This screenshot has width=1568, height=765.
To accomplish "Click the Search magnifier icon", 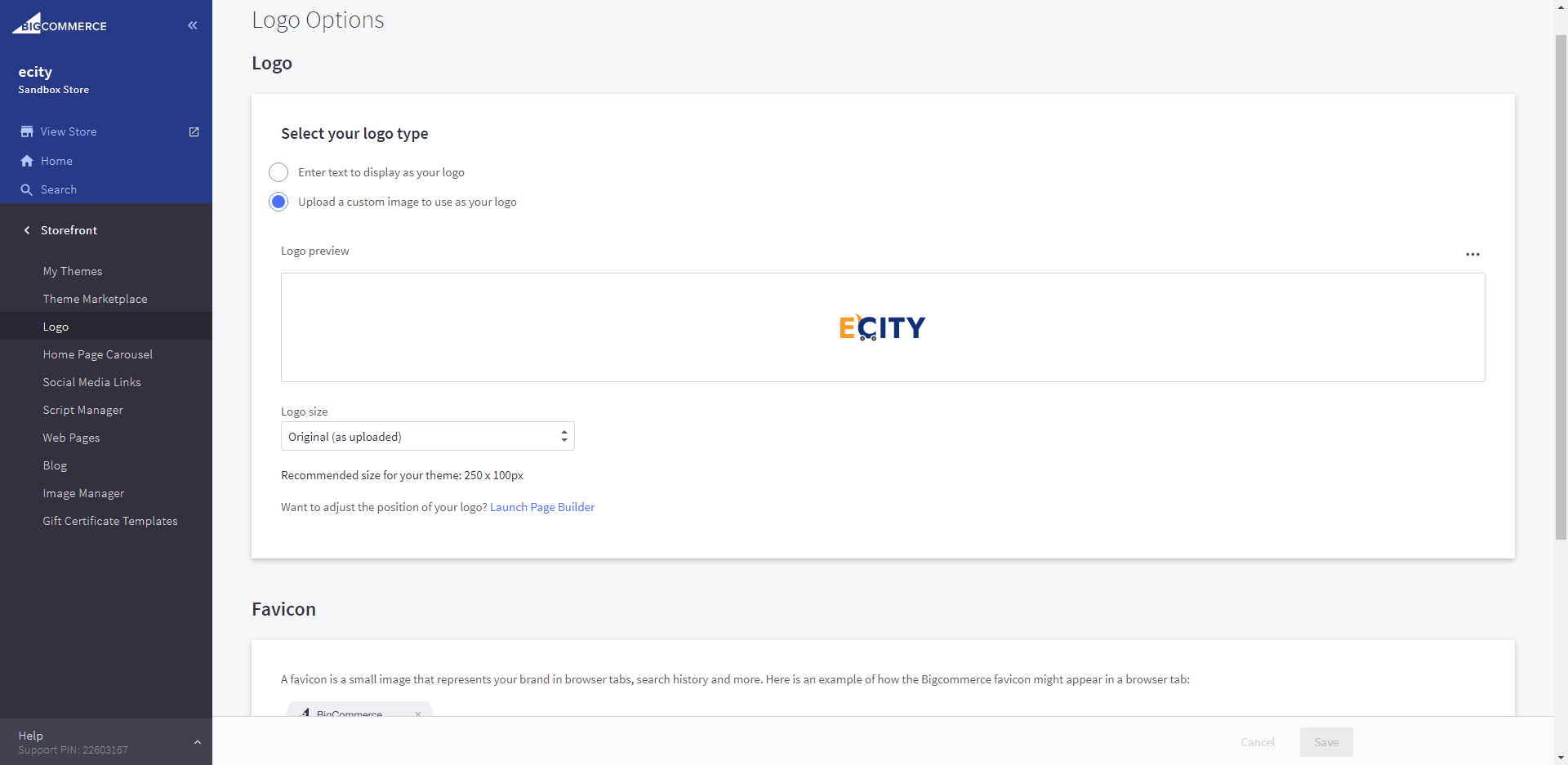I will (27, 189).
